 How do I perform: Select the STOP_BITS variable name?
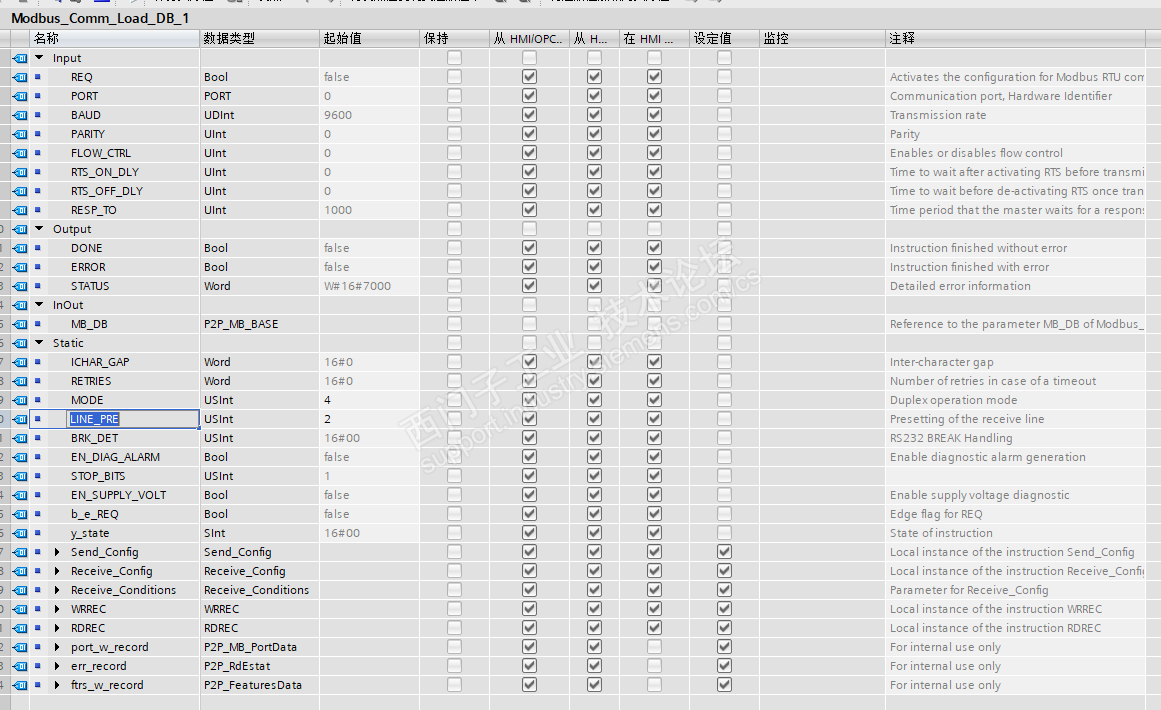(x=98, y=476)
